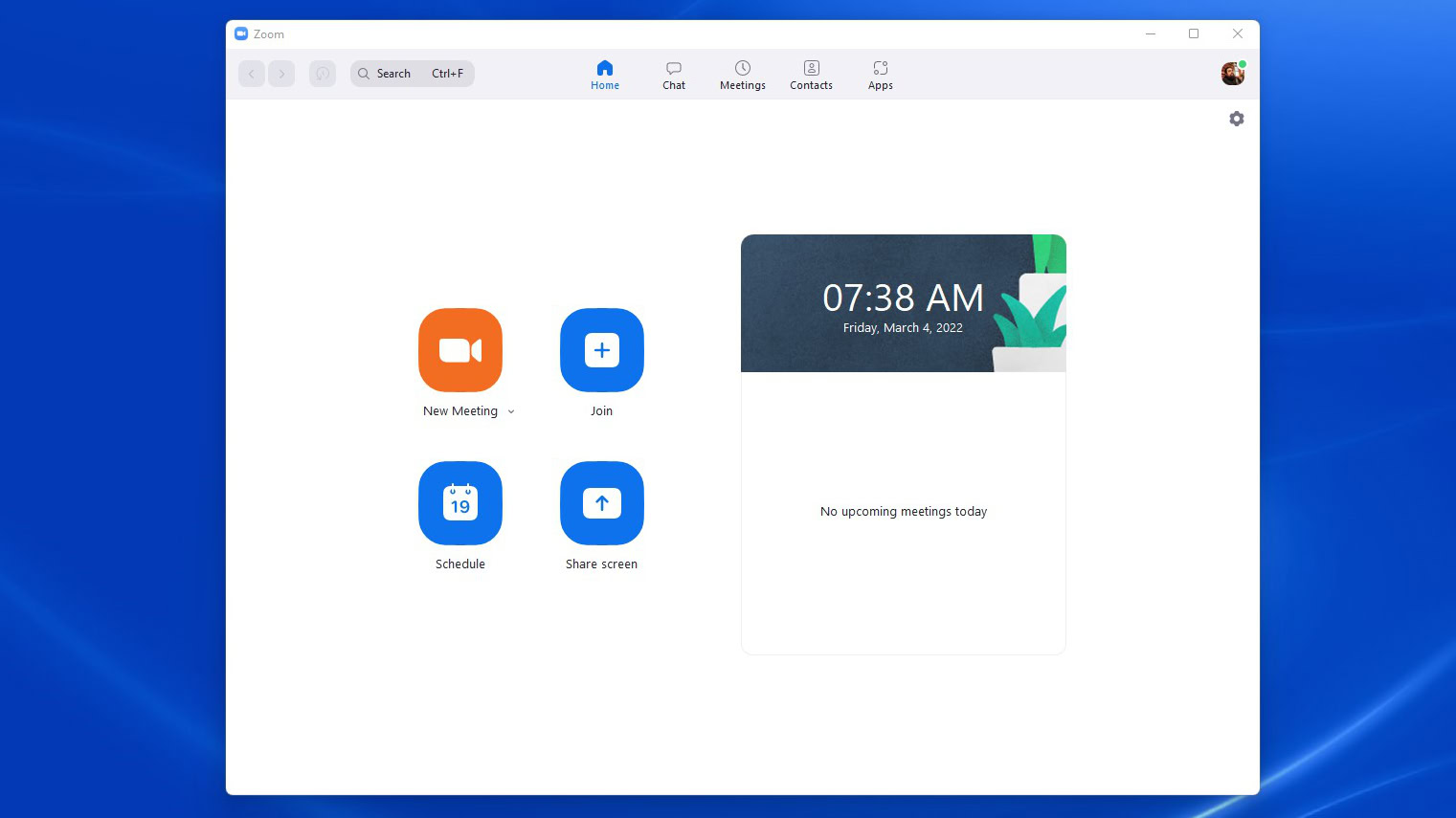Open the history clock button beside Search
The width and height of the screenshot is (1456, 818).
[323, 74]
